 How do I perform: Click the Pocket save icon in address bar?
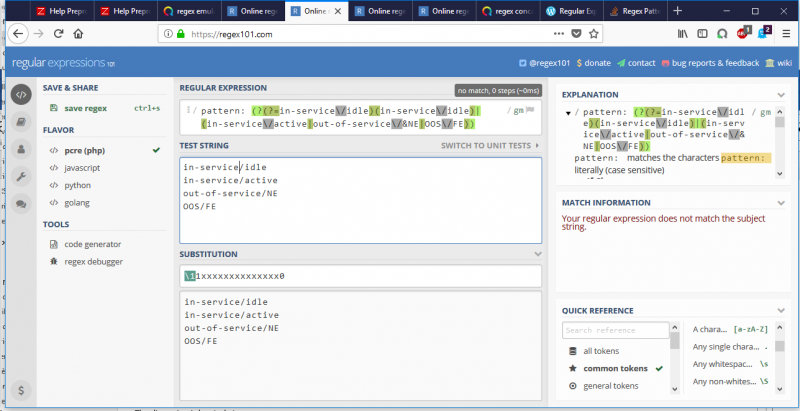tap(576, 34)
